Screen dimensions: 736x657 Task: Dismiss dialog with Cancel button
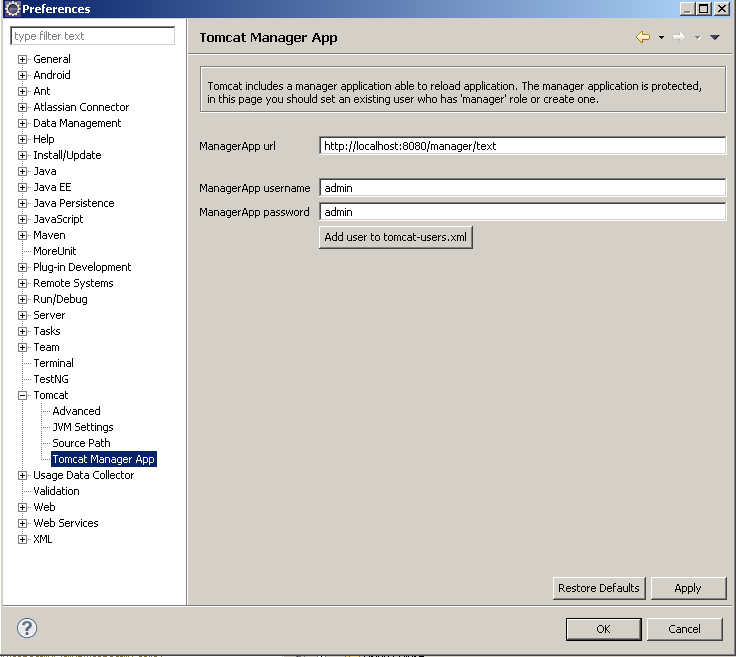(x=684, y=629)
